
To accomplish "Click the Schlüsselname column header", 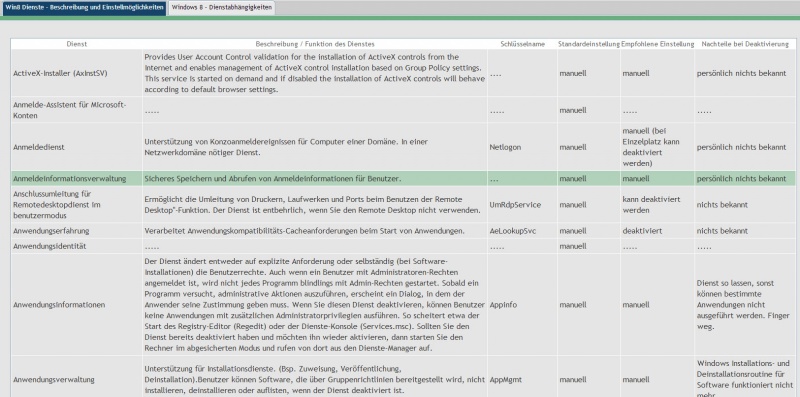I will (522, 44).
